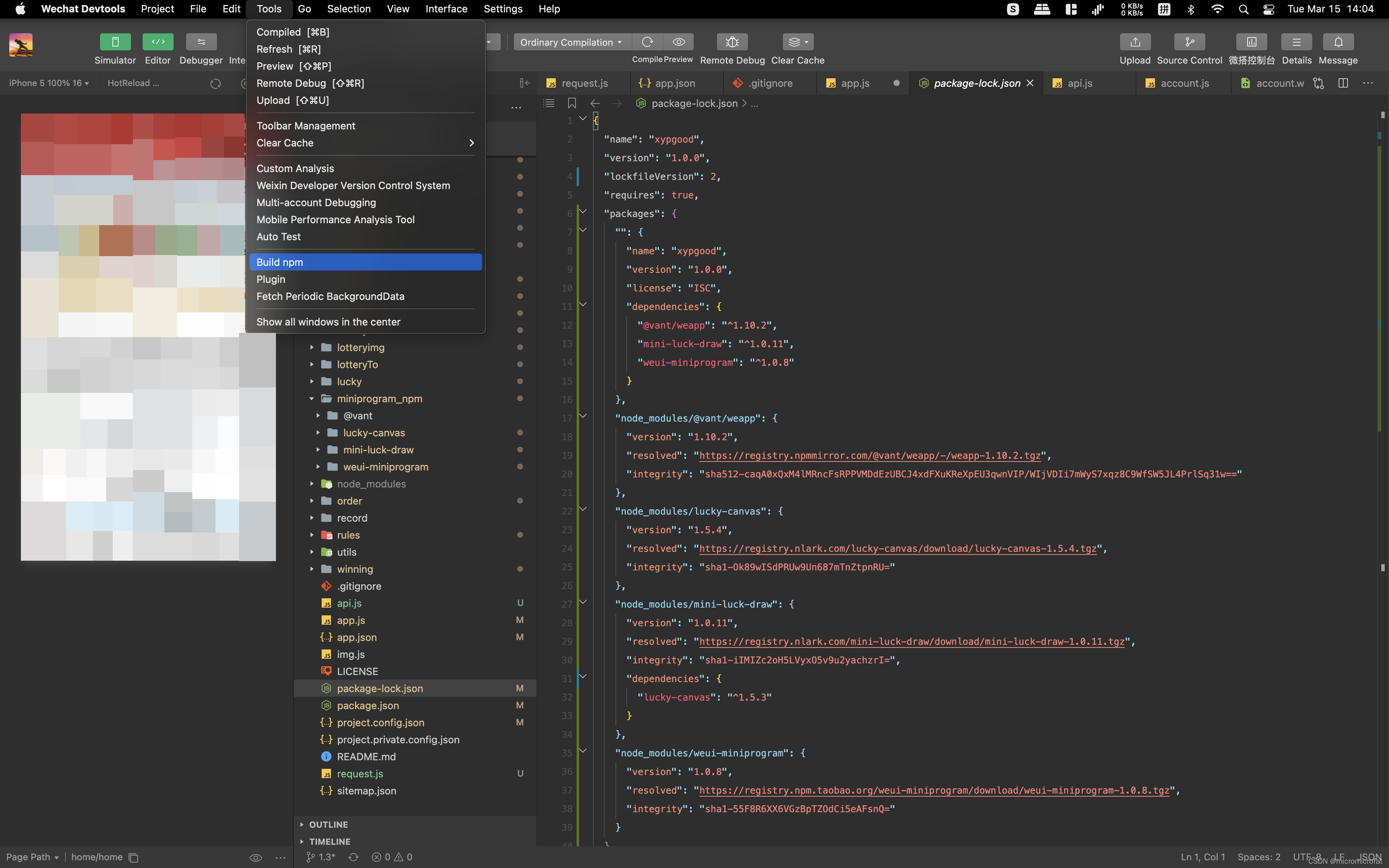
Task: Click errors and warnings counter
Action: [392, 857]
